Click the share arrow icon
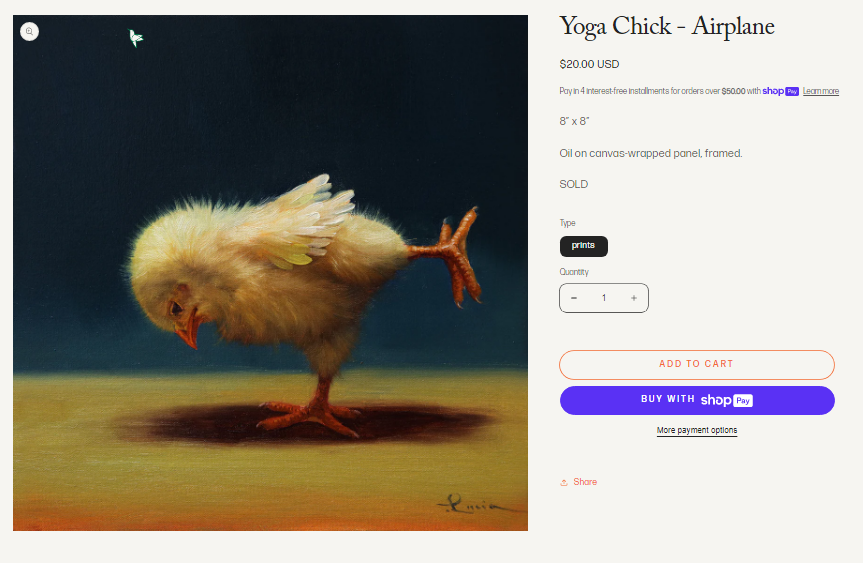863x563 pixels. pos(564,483)
